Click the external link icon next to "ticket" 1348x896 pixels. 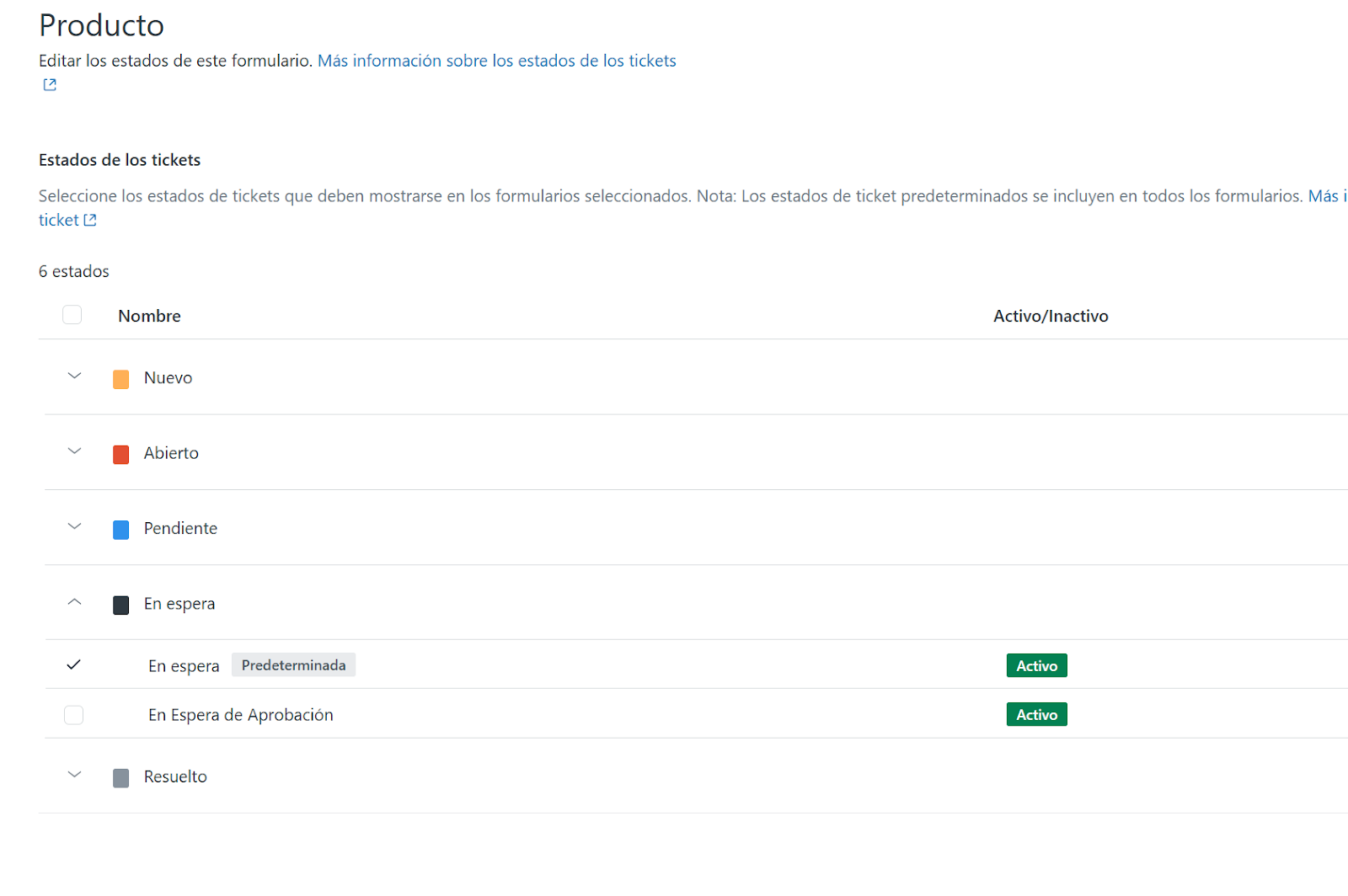coord(90,220)
